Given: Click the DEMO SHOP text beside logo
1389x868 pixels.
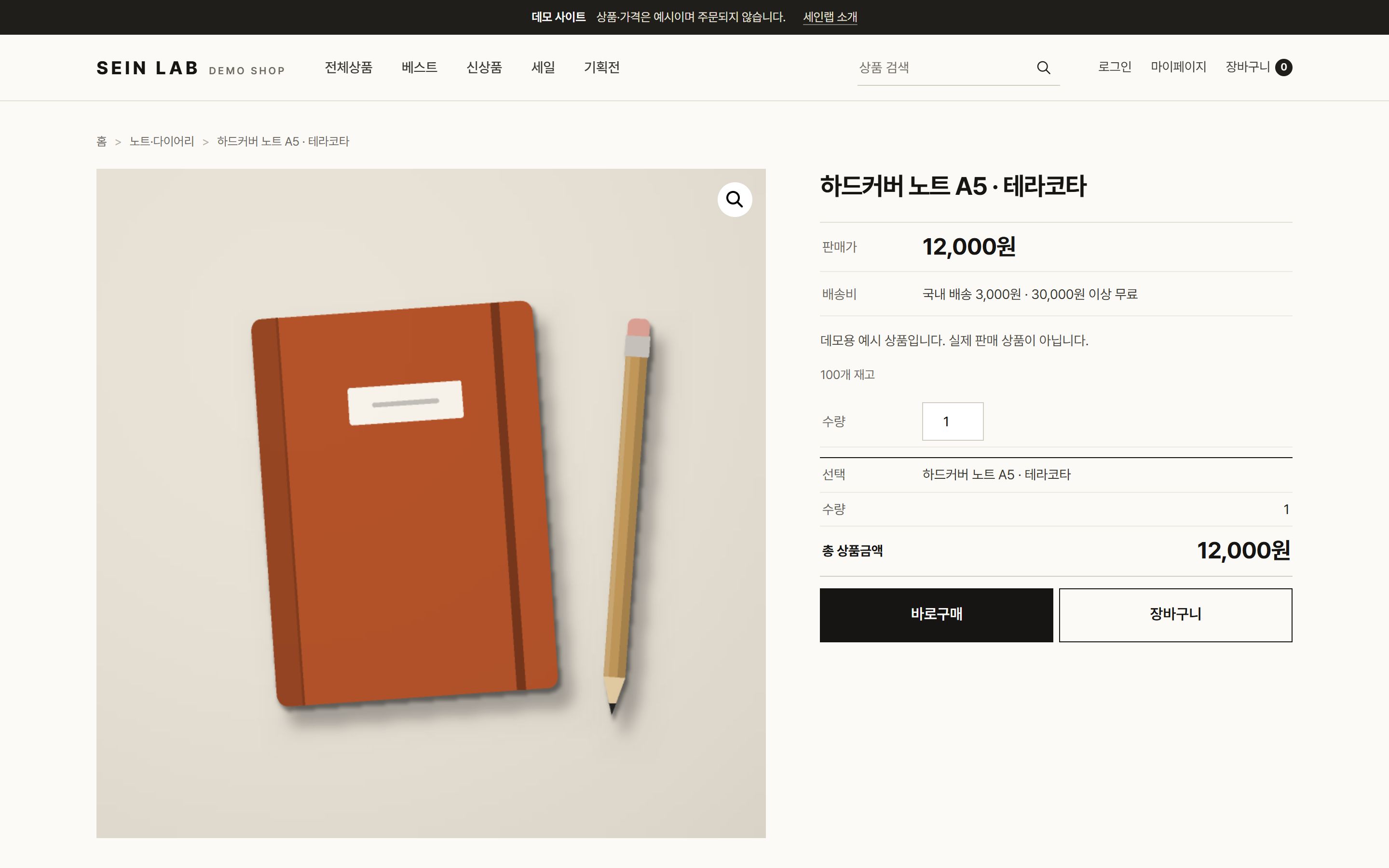Looking at the screenshot, I should coord(247,70).
